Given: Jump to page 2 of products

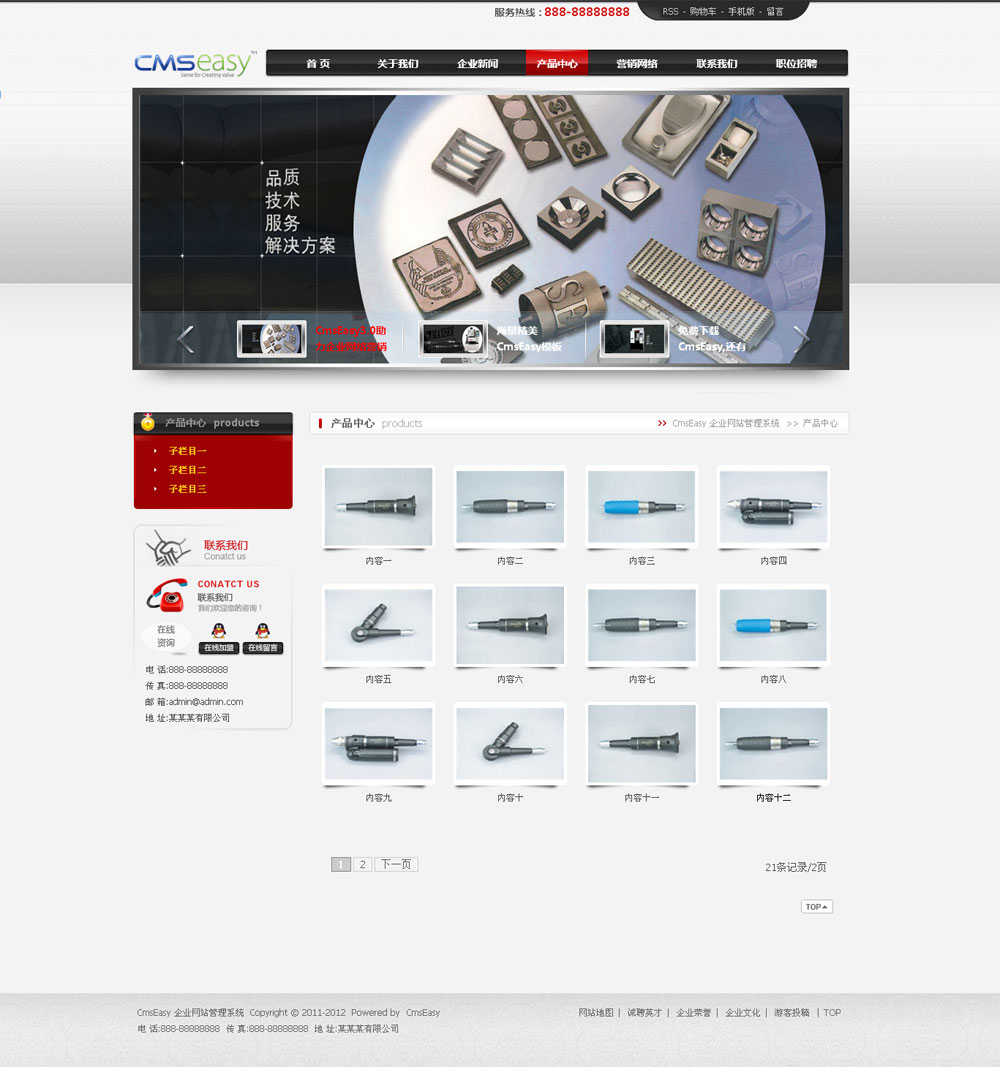Looking at the screenshot, I should (362, 864).
